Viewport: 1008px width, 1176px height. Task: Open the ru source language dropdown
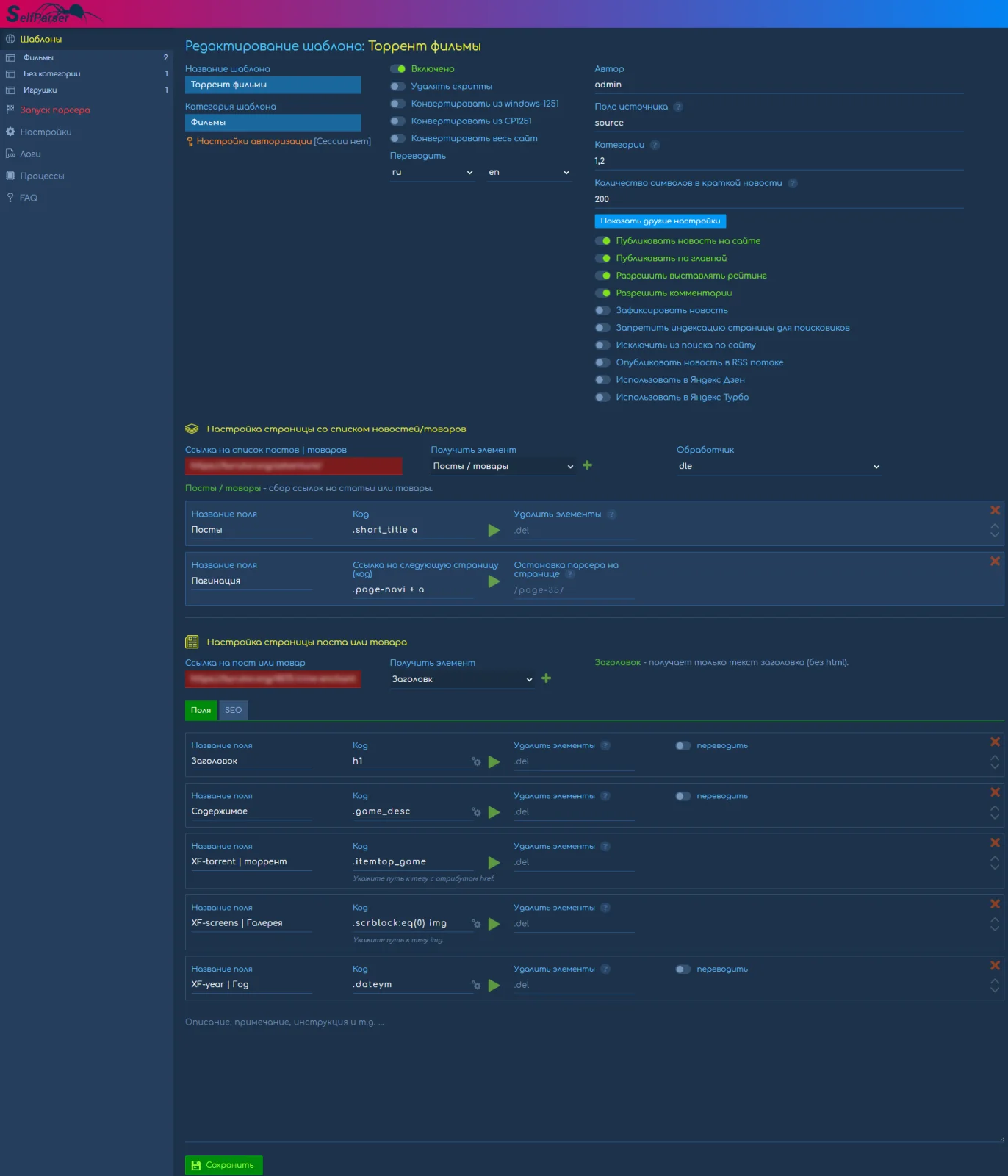432,173
